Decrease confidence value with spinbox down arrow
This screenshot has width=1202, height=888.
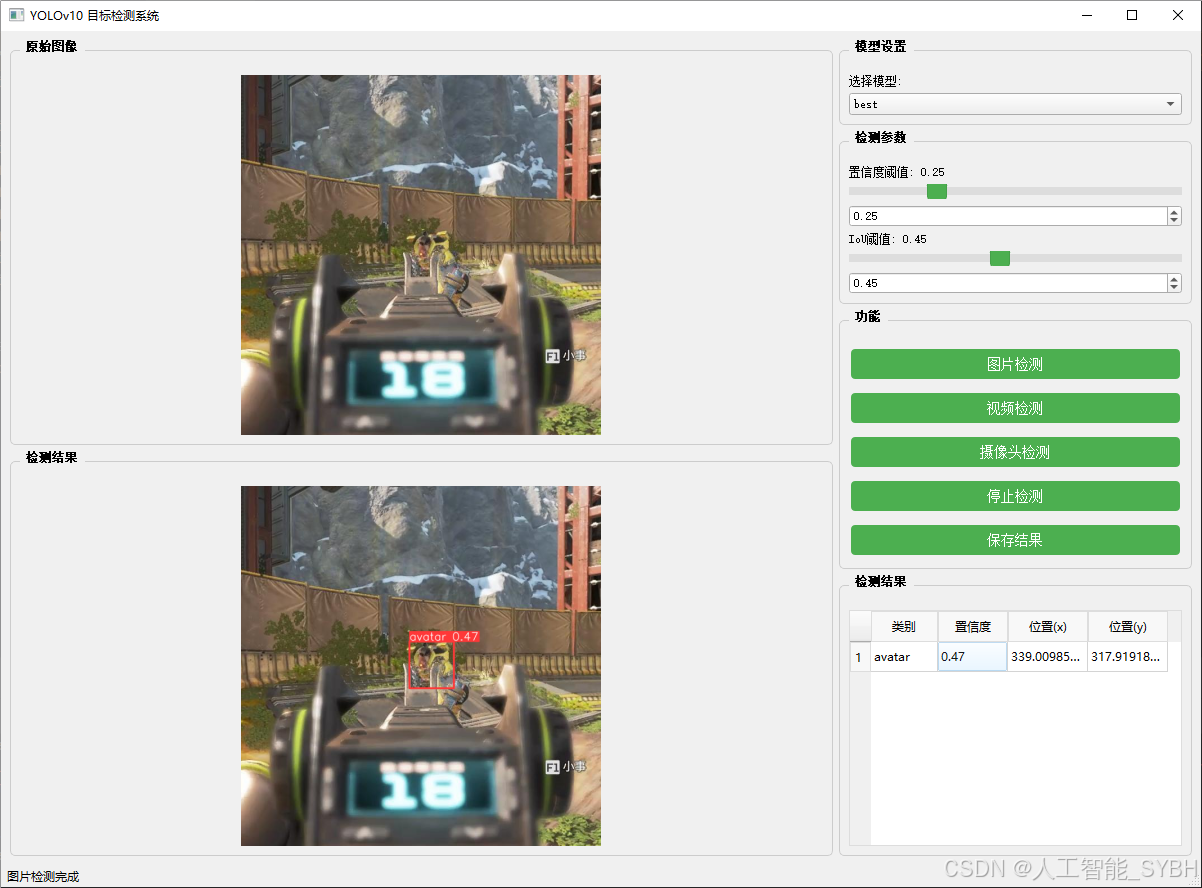(x=1174, y=221)
